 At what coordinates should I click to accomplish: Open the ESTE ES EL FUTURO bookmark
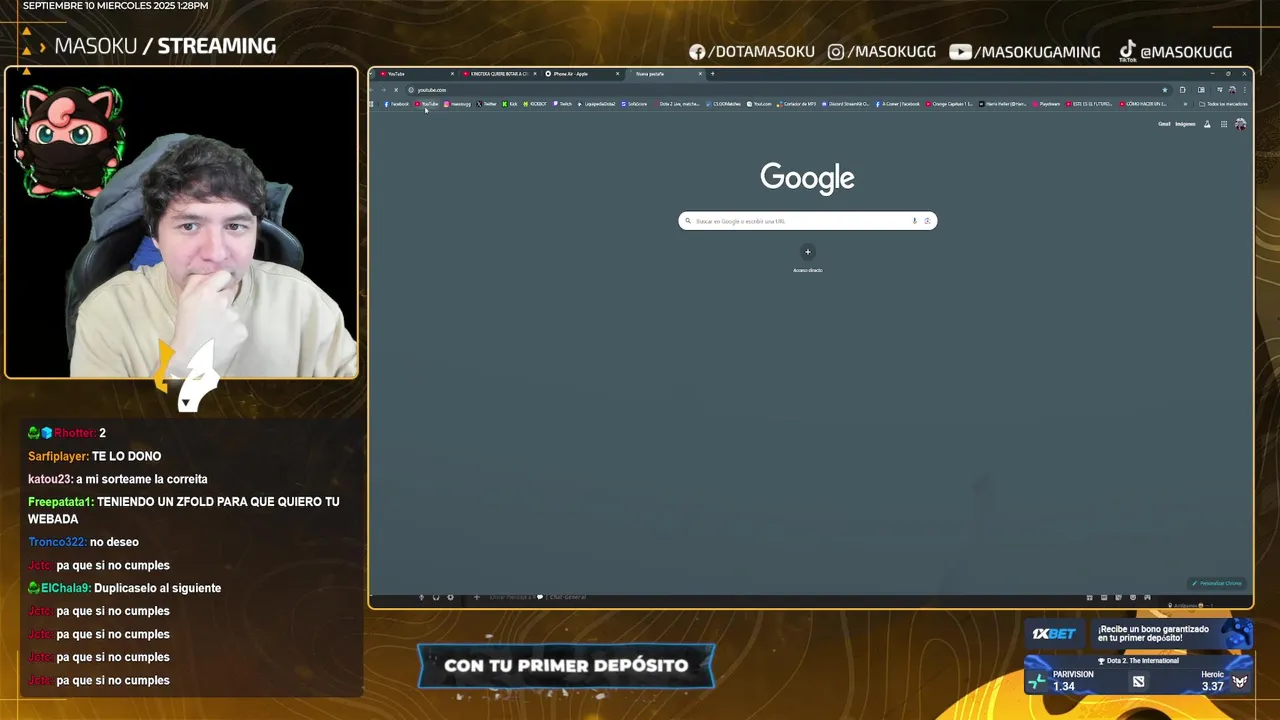pos(1089,104)
